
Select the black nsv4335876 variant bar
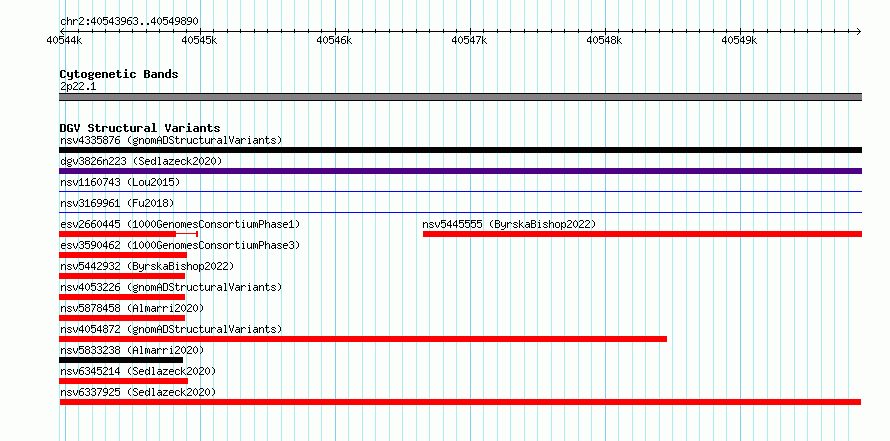460,150
